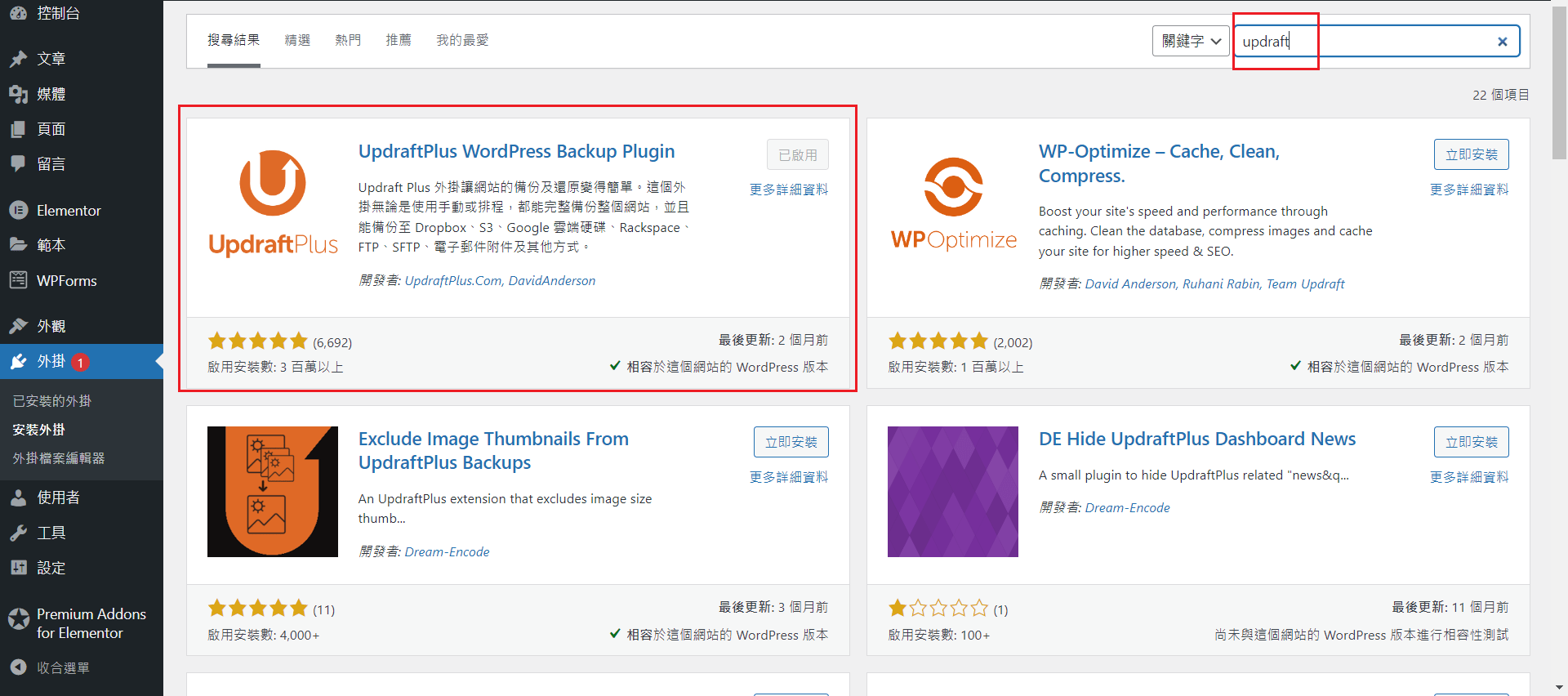Click the user icon beside 使用者

[x=18, y=497]
